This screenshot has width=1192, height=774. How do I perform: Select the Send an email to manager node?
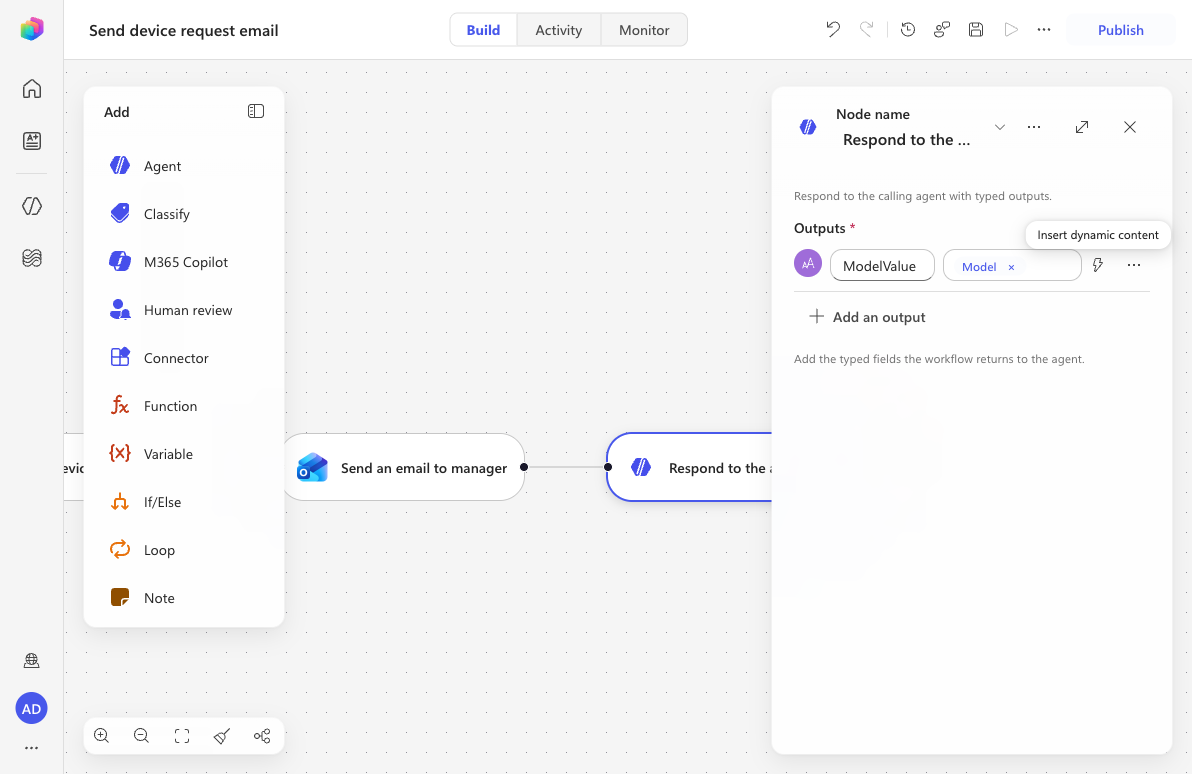[404, 467]
